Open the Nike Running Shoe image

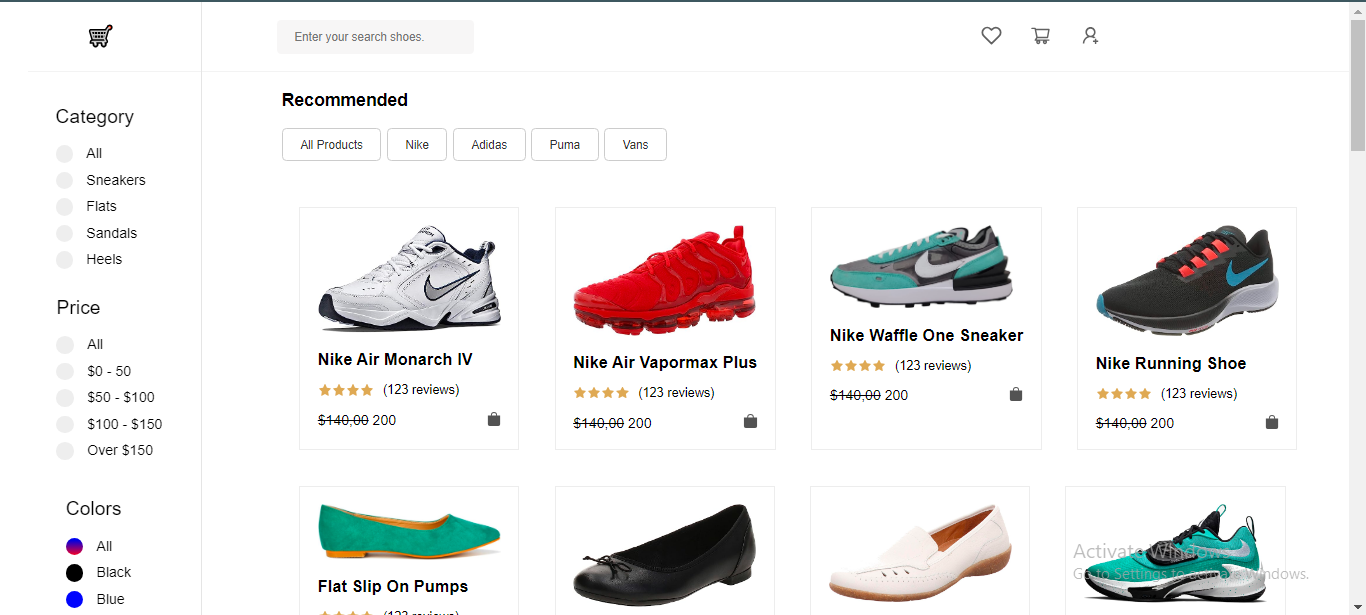(1186, 281)
